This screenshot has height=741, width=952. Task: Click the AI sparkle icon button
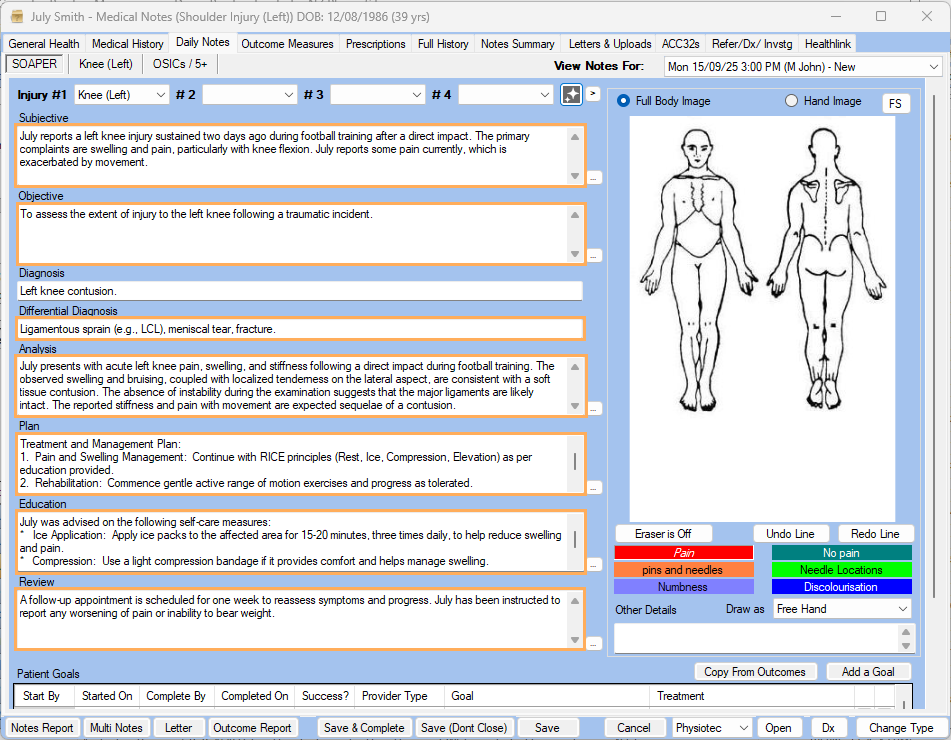tap(571, 94)
